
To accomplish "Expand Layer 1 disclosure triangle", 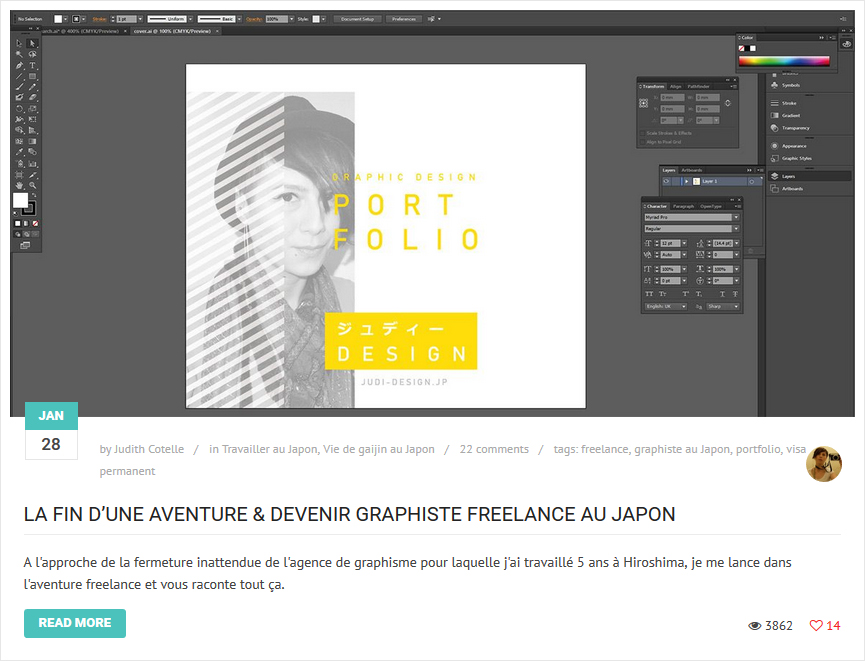I will [x=686, y=182].
